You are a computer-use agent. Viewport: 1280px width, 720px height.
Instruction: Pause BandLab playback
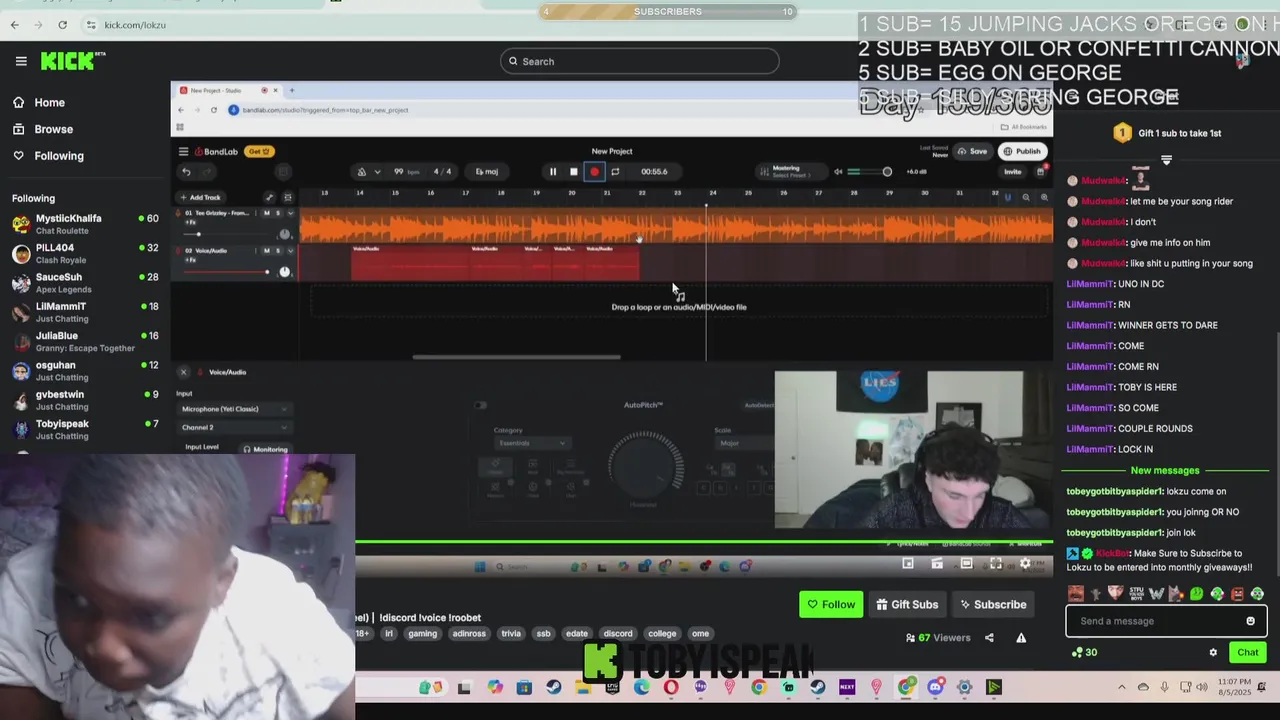552,171
